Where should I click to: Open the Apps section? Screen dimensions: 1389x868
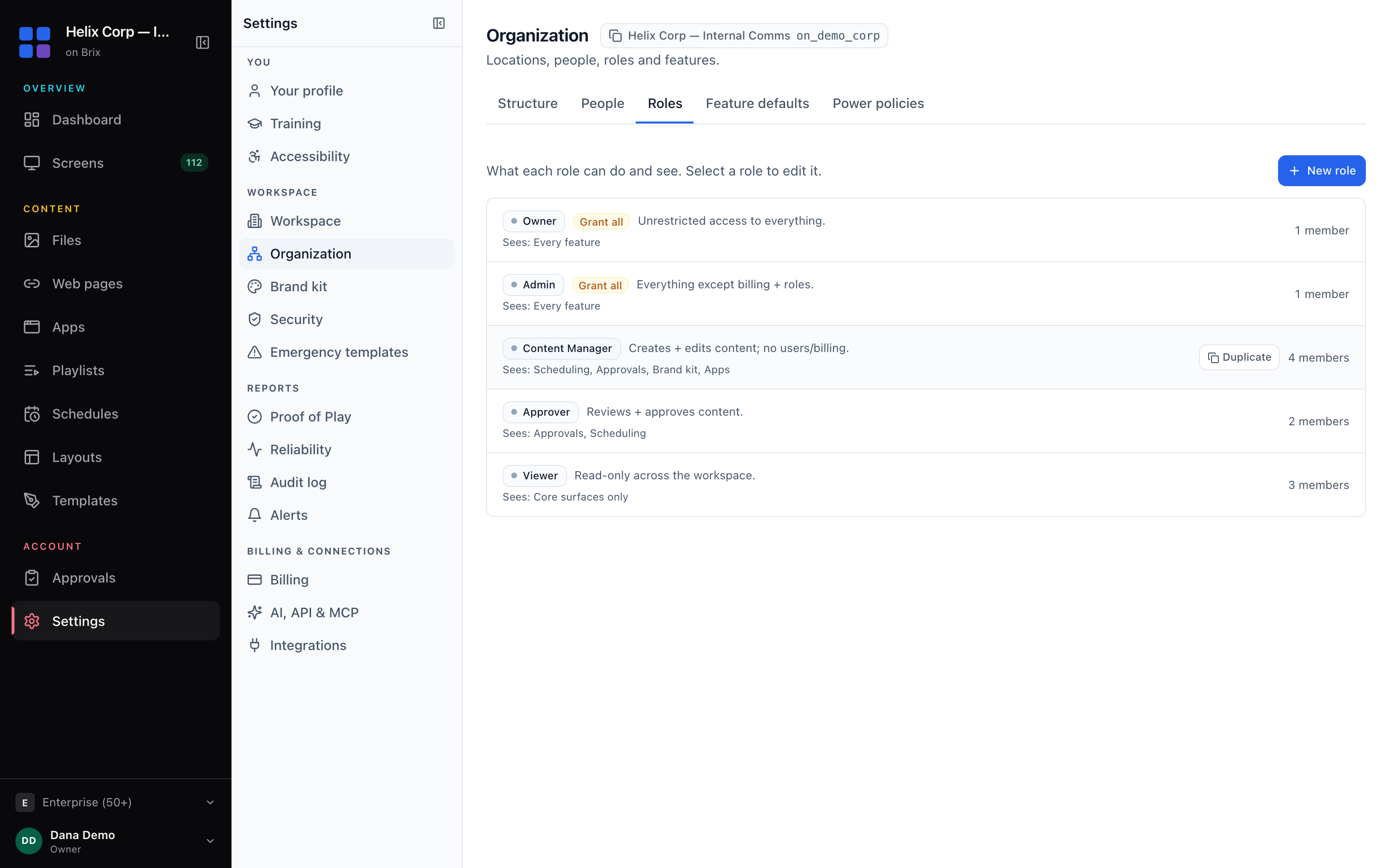(115, 327)
